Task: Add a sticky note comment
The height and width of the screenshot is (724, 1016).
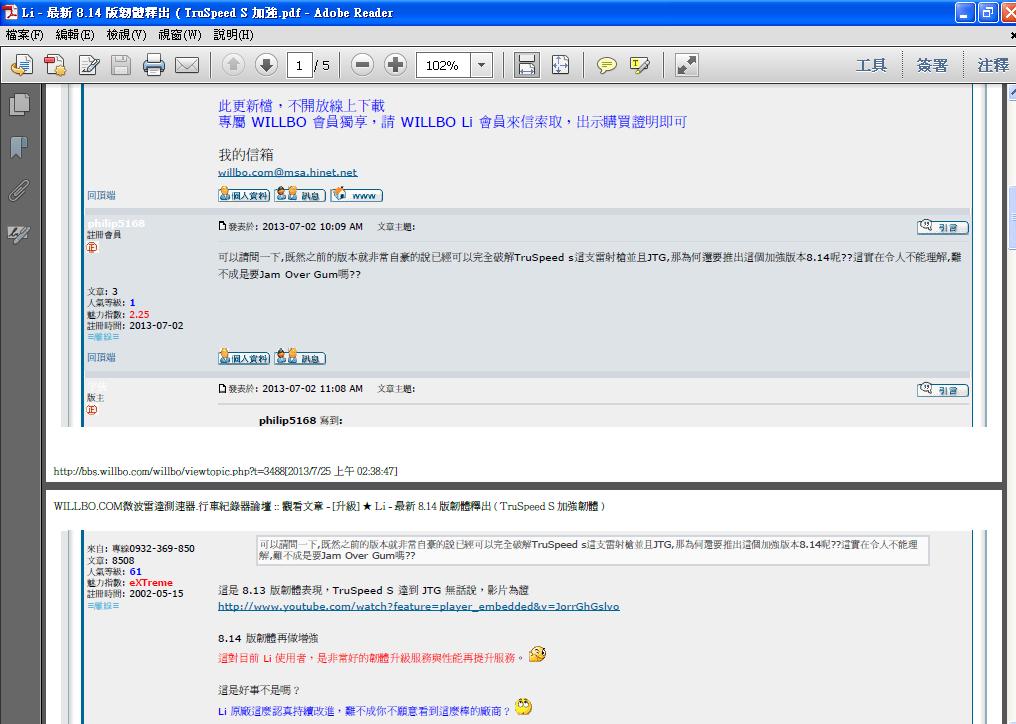Action: tap(606, 66)
